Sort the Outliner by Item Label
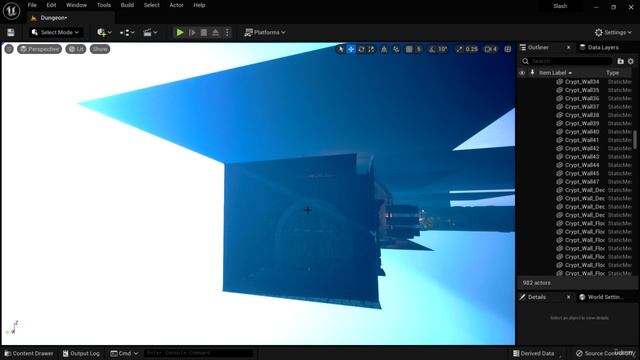The image size is (640, 360). [555, 73]
